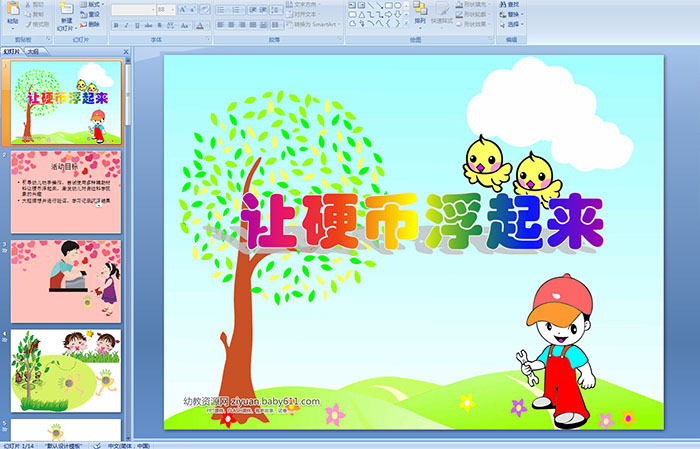Expand the shapes gallery More arrow
The image size is (700, 449).
click(x=406, y=24)
